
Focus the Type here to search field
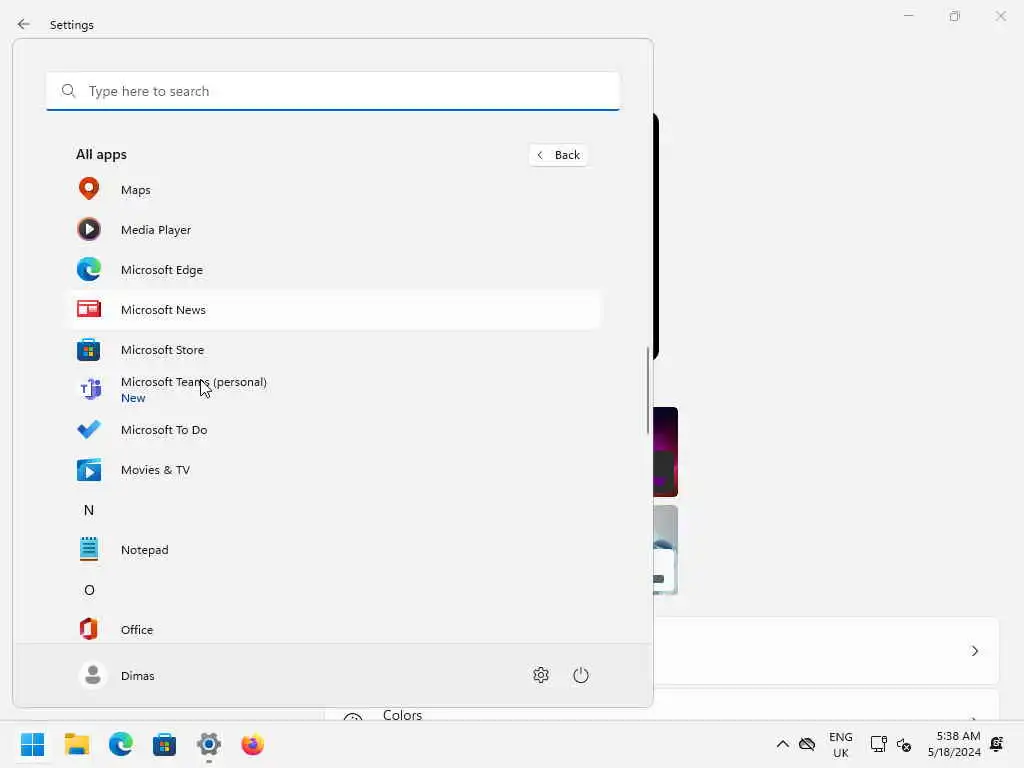pyautogui.click(x=333, y=91)
